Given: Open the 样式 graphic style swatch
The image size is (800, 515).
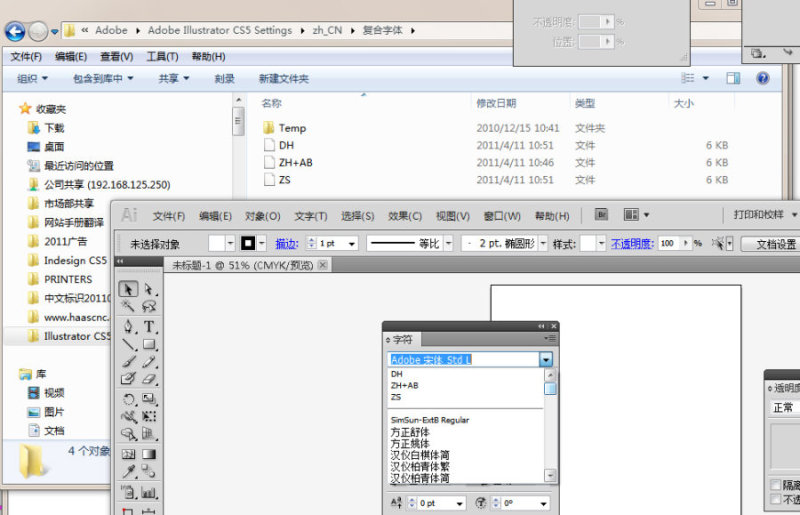Looking at the screenshot, I should click(588, 243).
